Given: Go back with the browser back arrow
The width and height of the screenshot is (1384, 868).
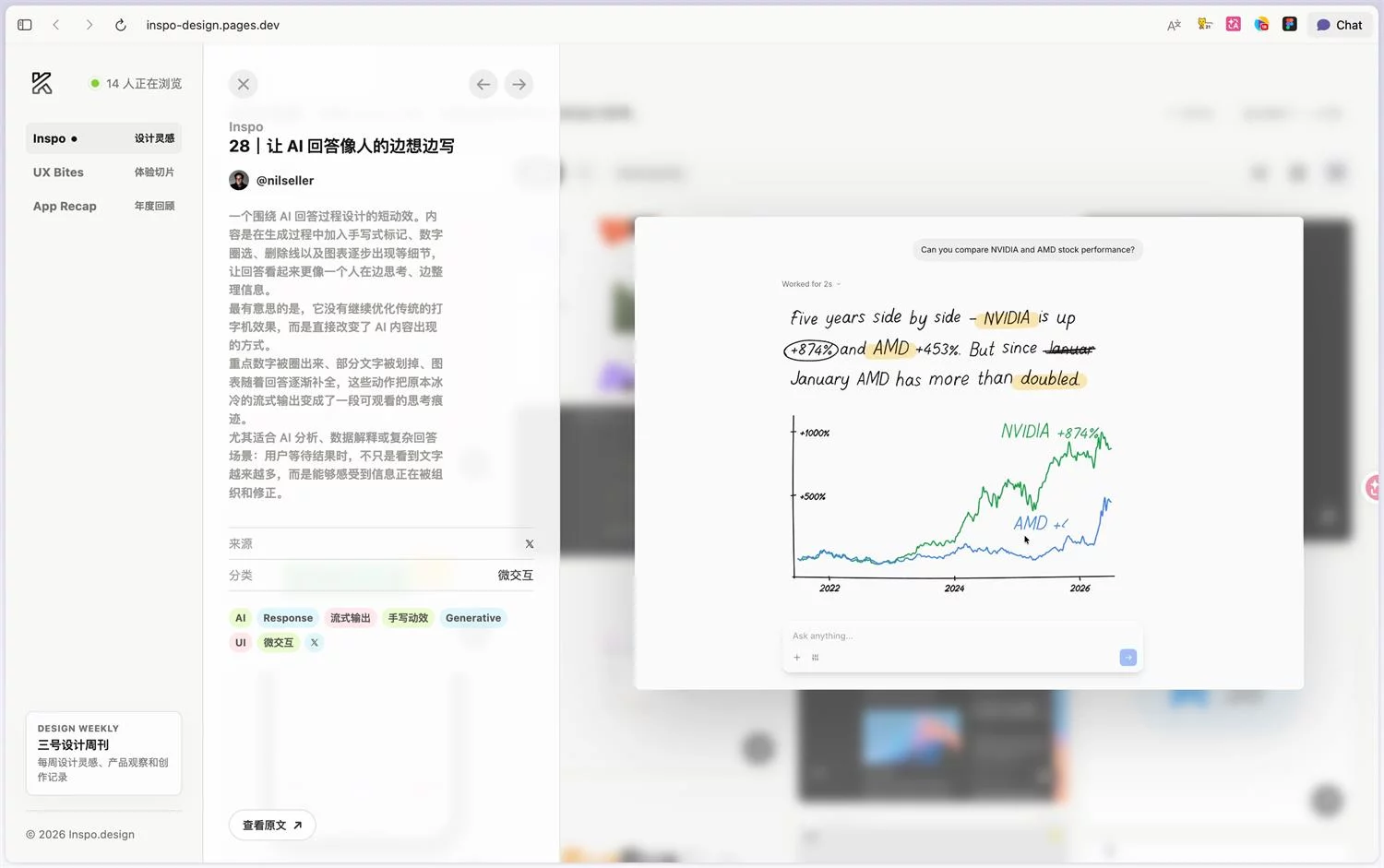Looking at the screenshot, I should (56, 25).
